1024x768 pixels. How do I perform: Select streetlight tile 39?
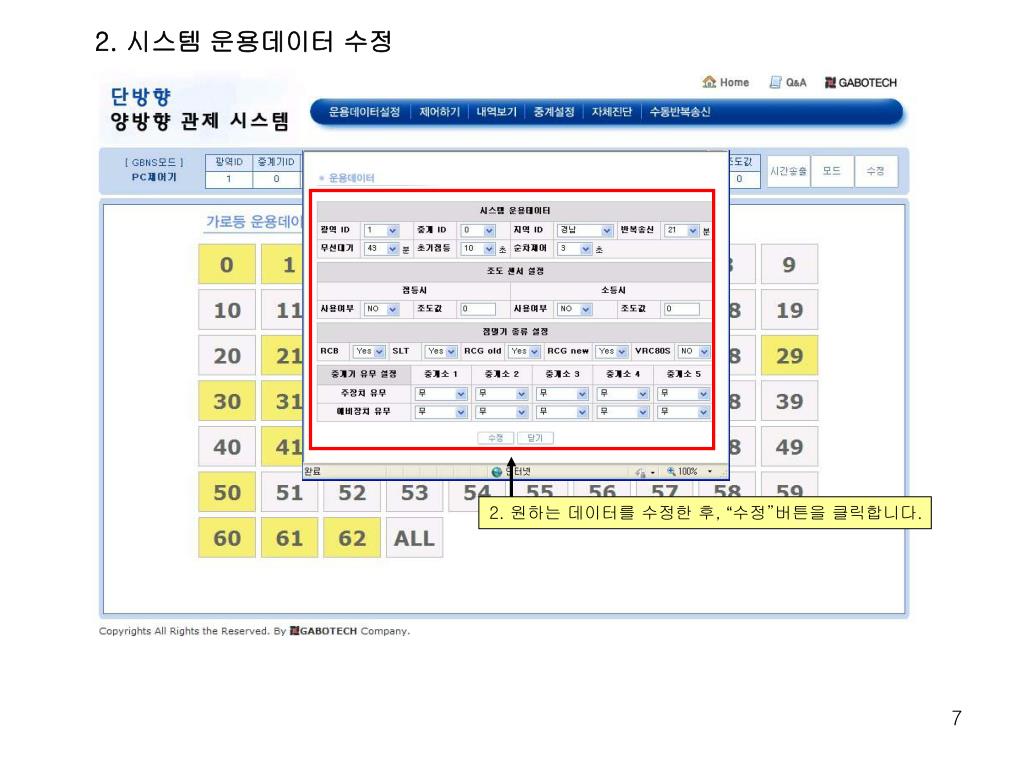coord(790,401)
